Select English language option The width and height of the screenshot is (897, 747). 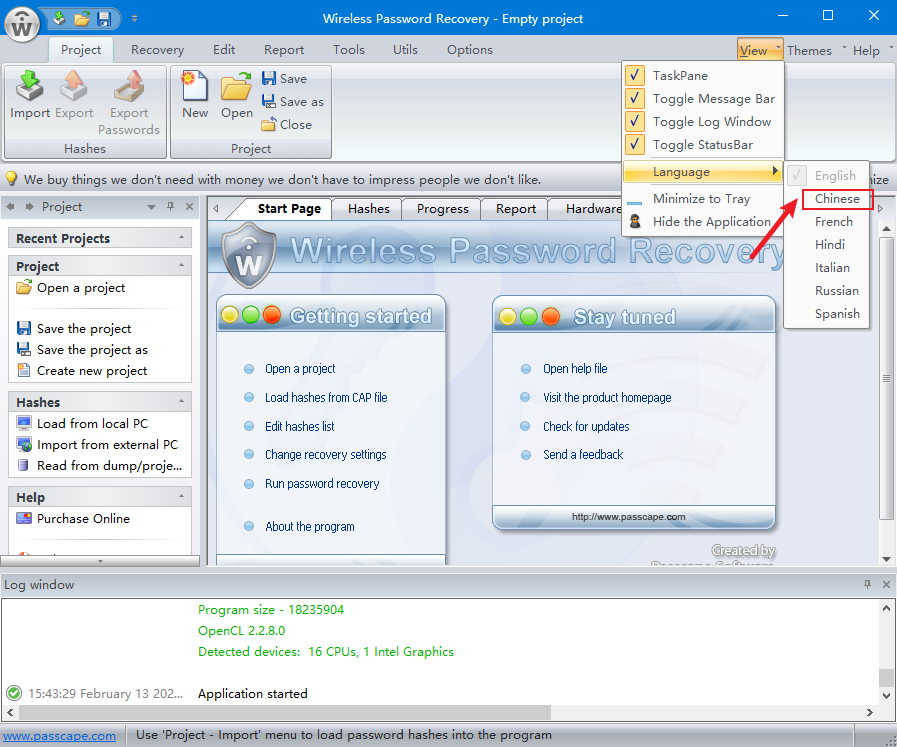click(827, 176)
